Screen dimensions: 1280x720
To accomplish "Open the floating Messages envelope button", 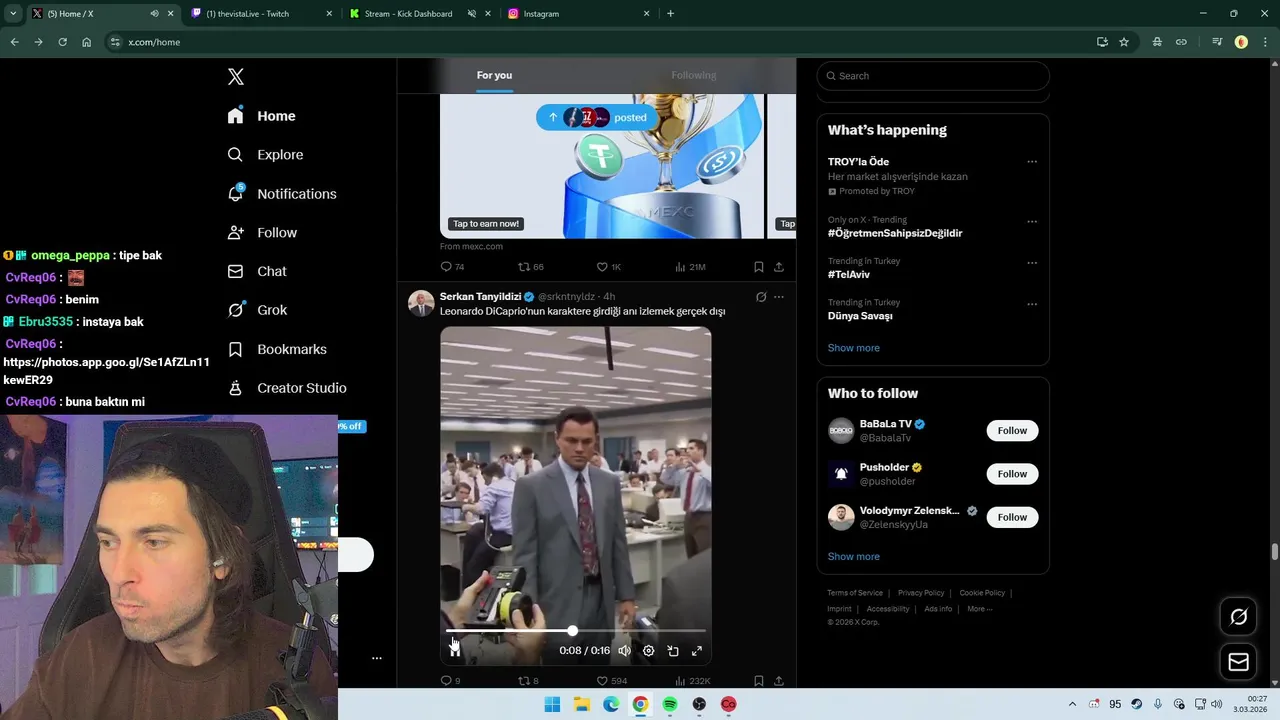I will pos(1238,662).
